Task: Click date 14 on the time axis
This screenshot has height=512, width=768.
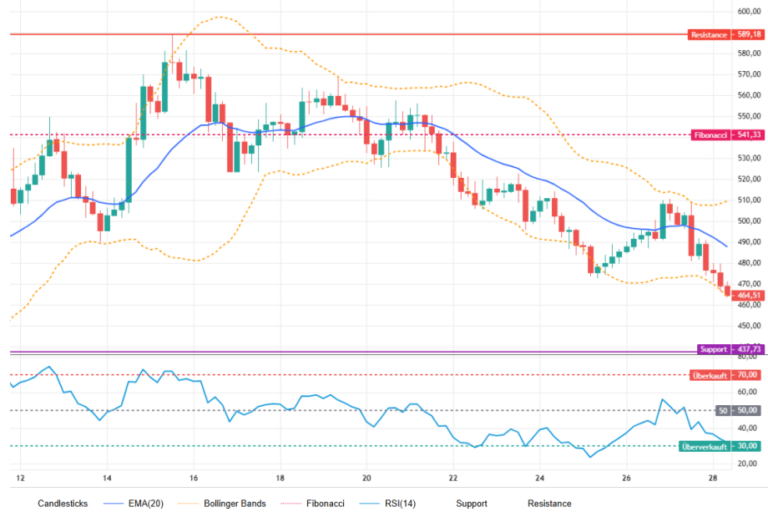Action: pos(107,478)
